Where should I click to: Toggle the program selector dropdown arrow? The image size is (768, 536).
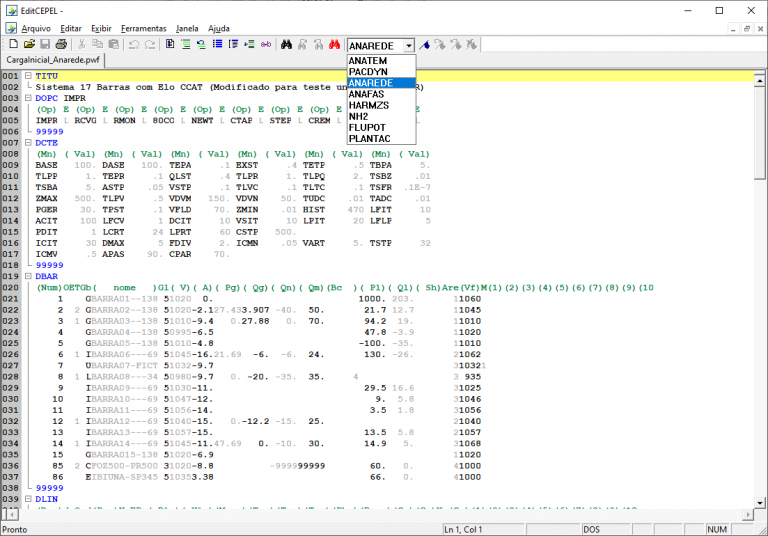(x=408, y=46)
